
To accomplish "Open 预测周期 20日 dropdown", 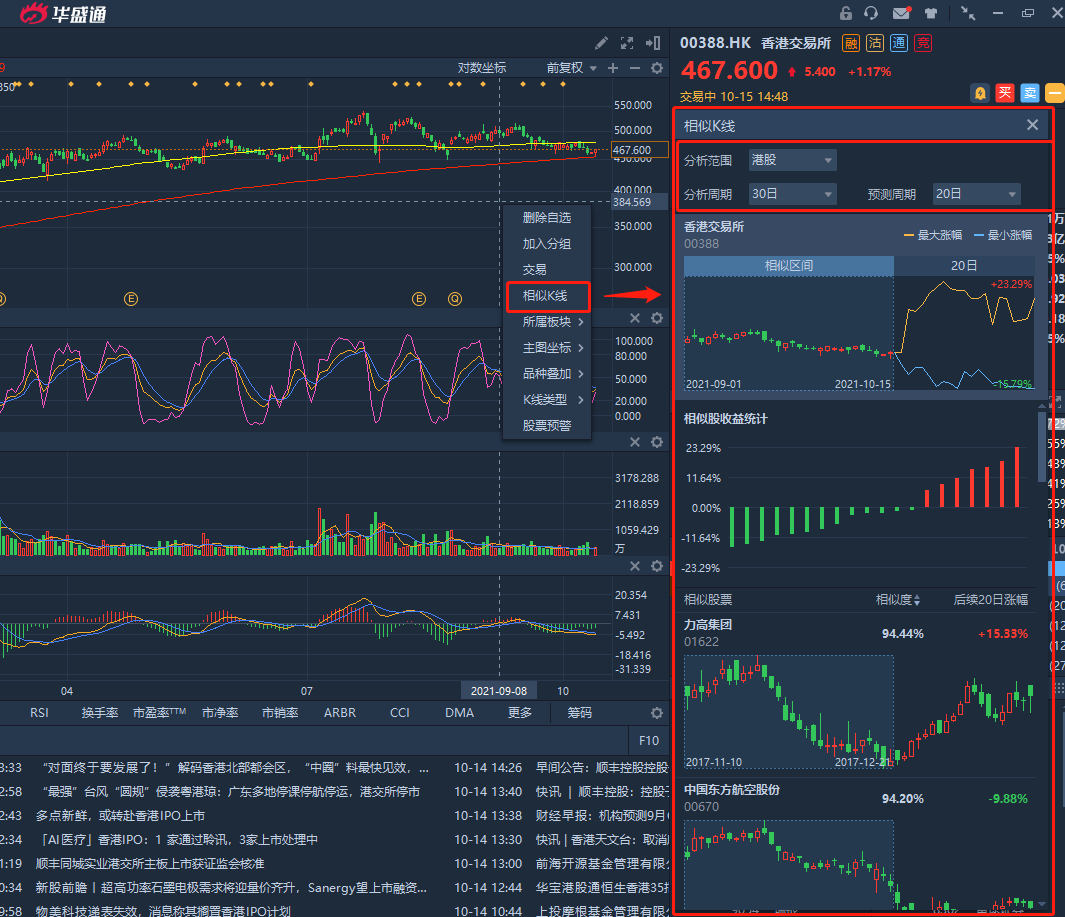I will [x=976, y=194].
